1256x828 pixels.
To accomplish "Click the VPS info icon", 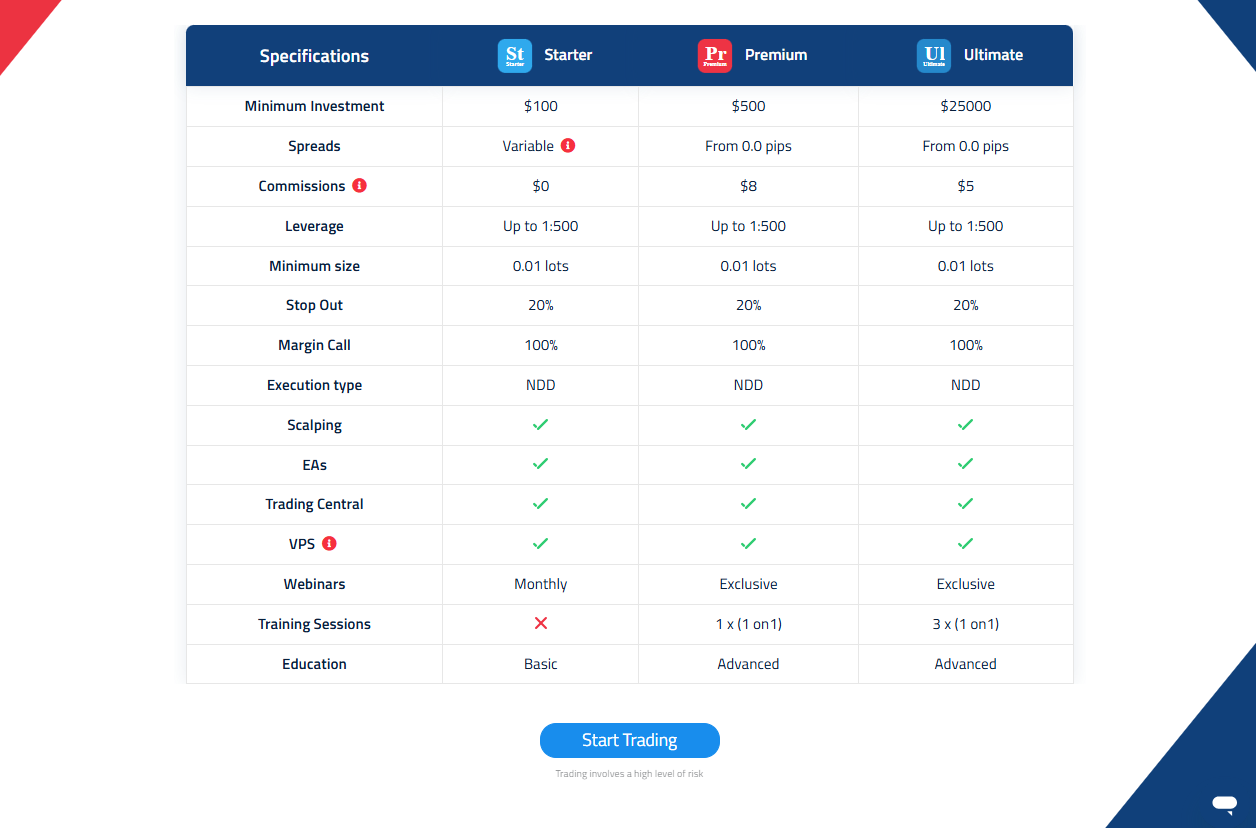I will click(x=329, y=544).
